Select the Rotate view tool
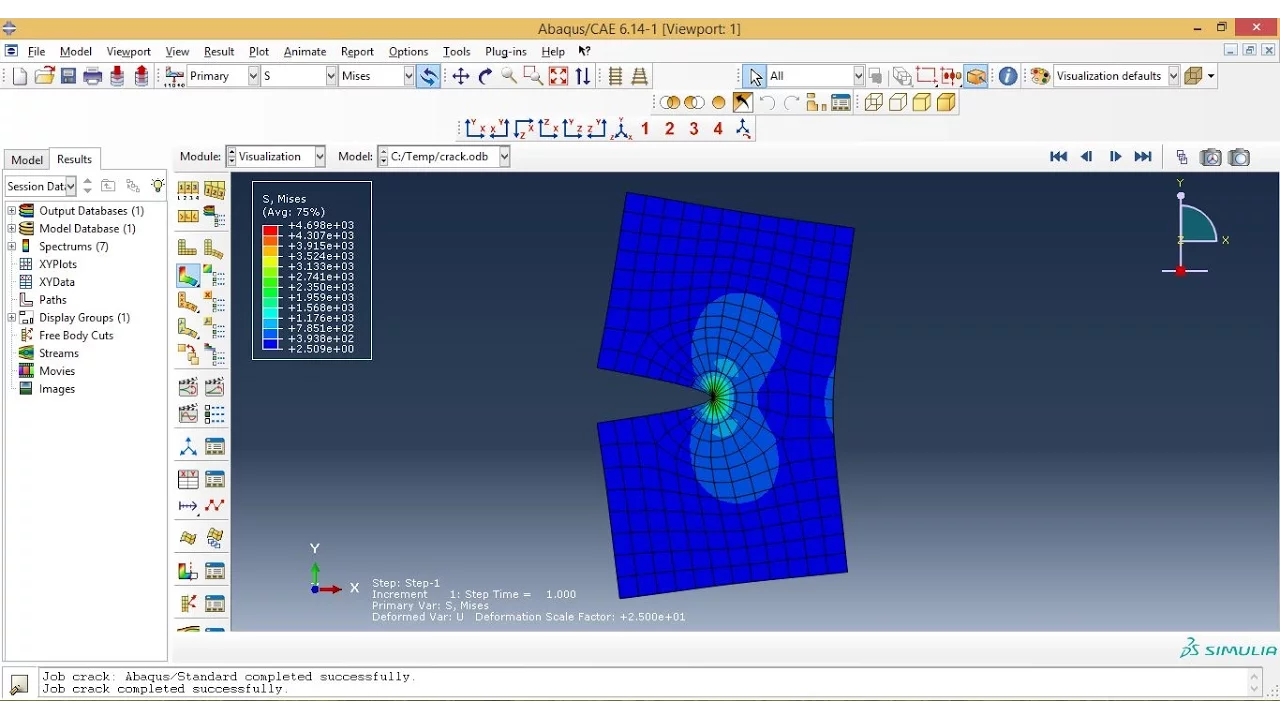Image resolution: width=1280 pixels, height=720 pixels. click(485, 76)
